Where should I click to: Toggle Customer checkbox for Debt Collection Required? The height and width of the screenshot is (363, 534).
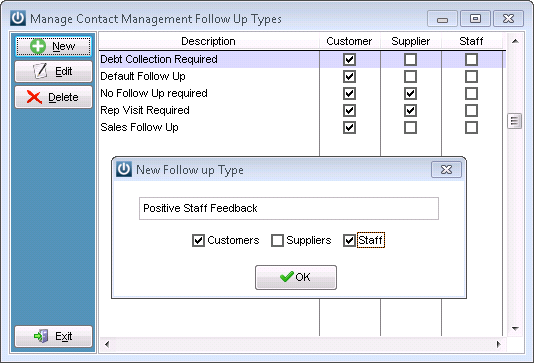(349, 60)
